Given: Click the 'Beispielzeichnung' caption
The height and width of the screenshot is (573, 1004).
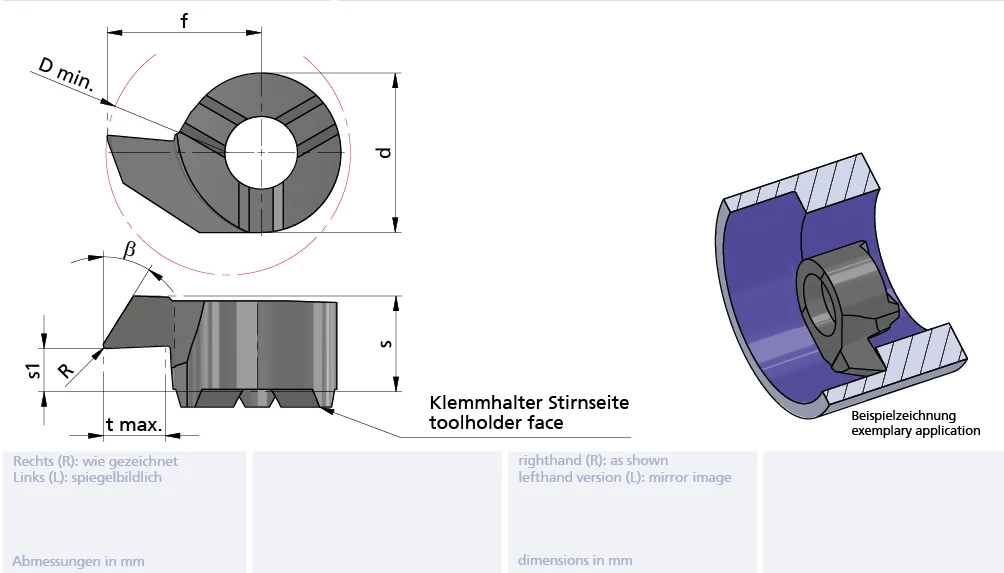Looking at the screenshot, I should pos(903,416).
